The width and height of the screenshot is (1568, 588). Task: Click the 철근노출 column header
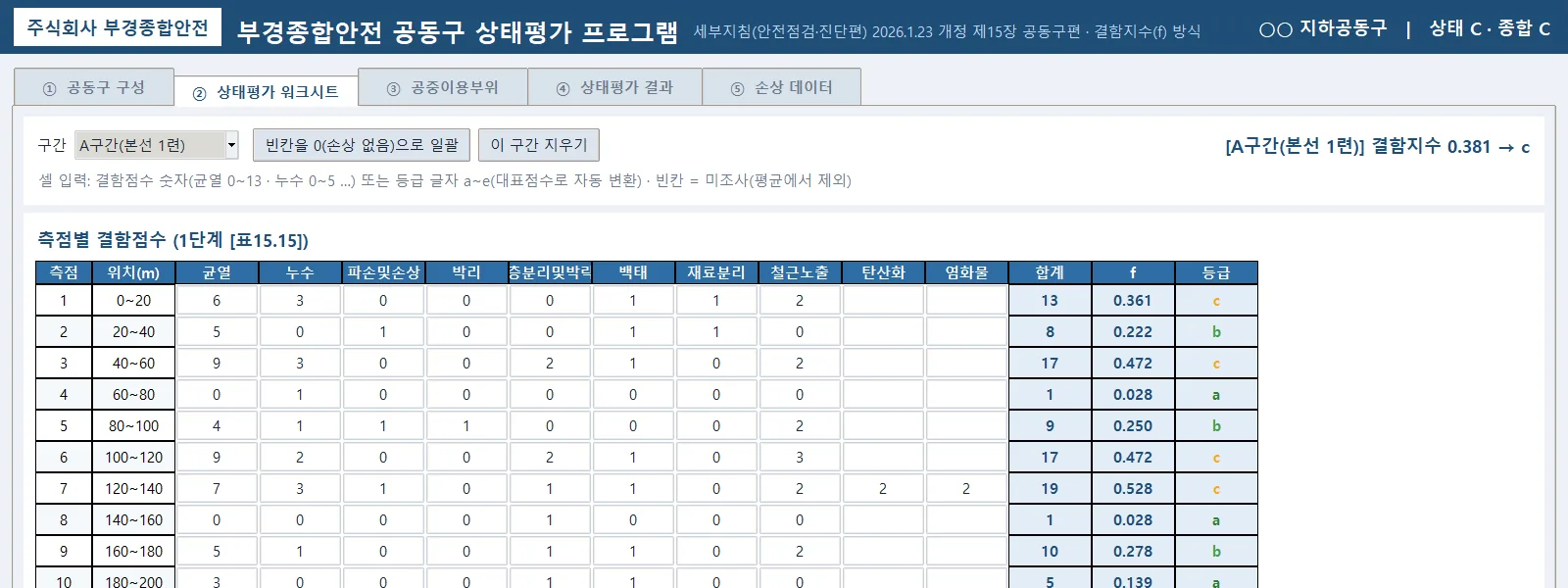coord(800,272)
